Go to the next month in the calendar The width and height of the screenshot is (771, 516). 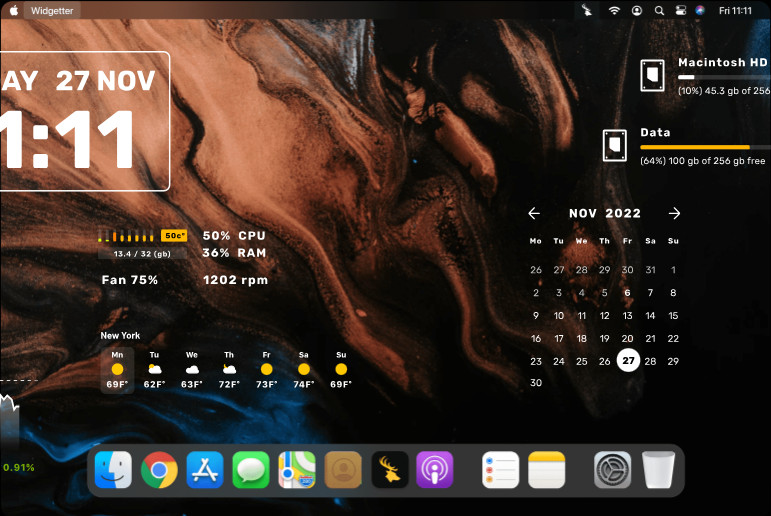tap(675, 213)
